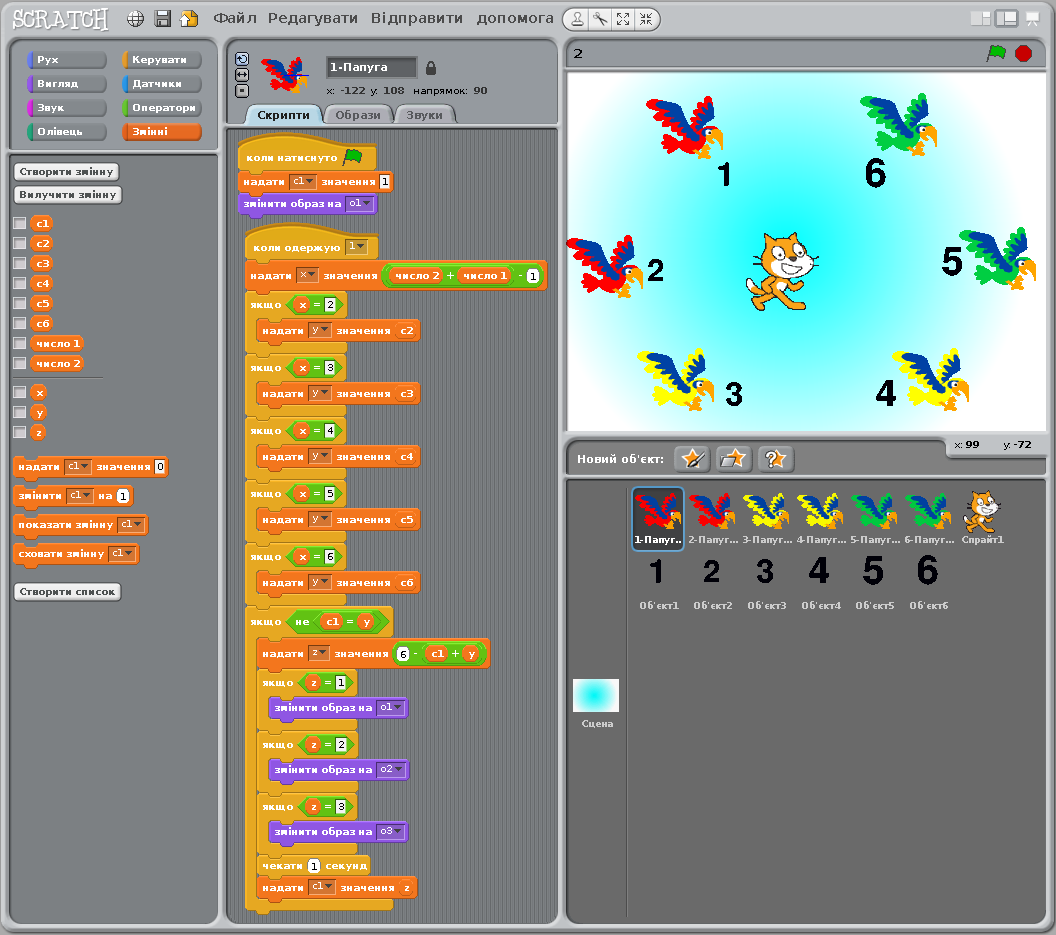Open the Керувати block category
The width and height of the screenshot is (1056, 935).
coord(162,60)
